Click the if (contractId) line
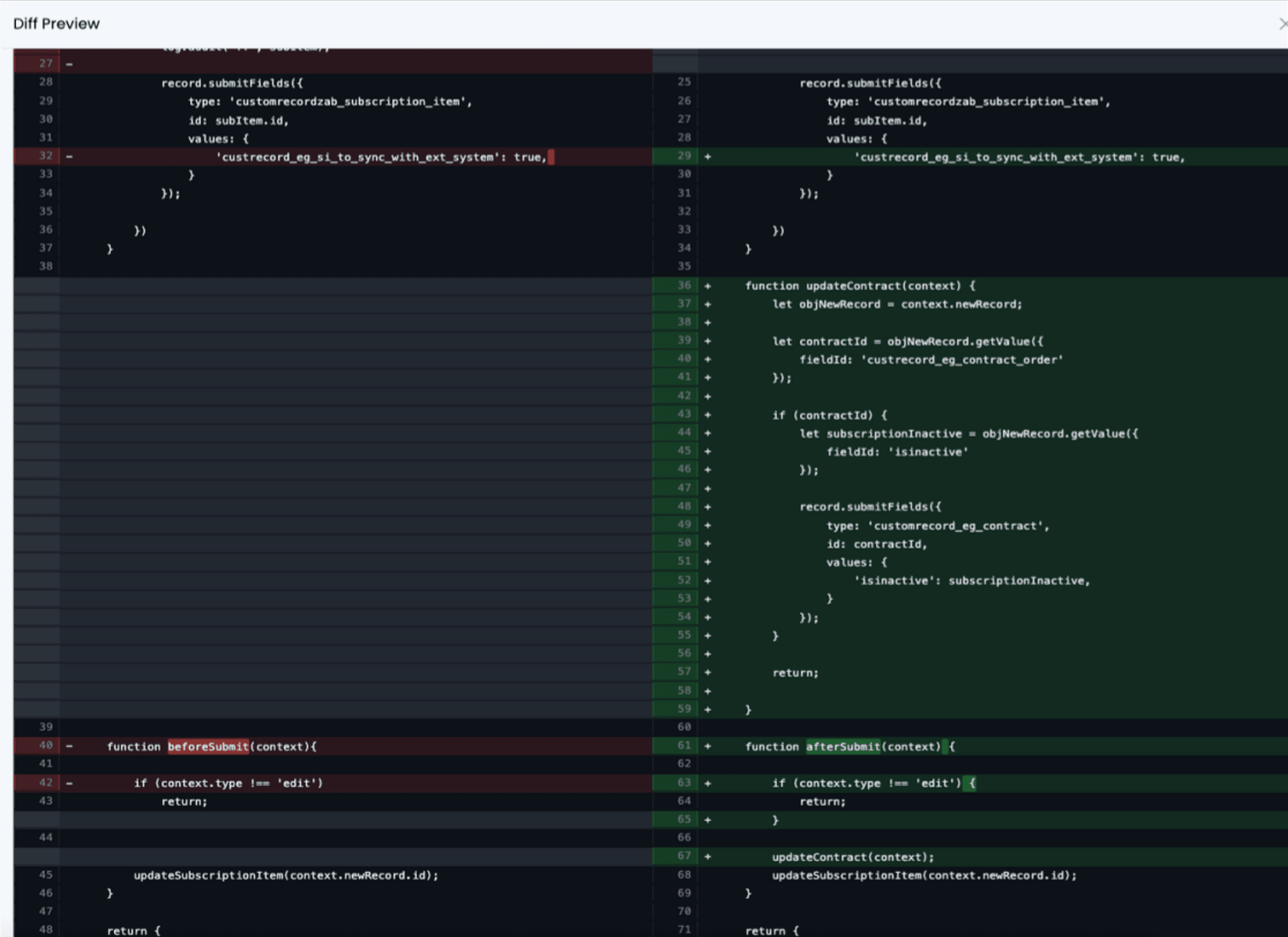Image resolution: width=1288 pixels, height=937 pixels. tap(829, 415)
